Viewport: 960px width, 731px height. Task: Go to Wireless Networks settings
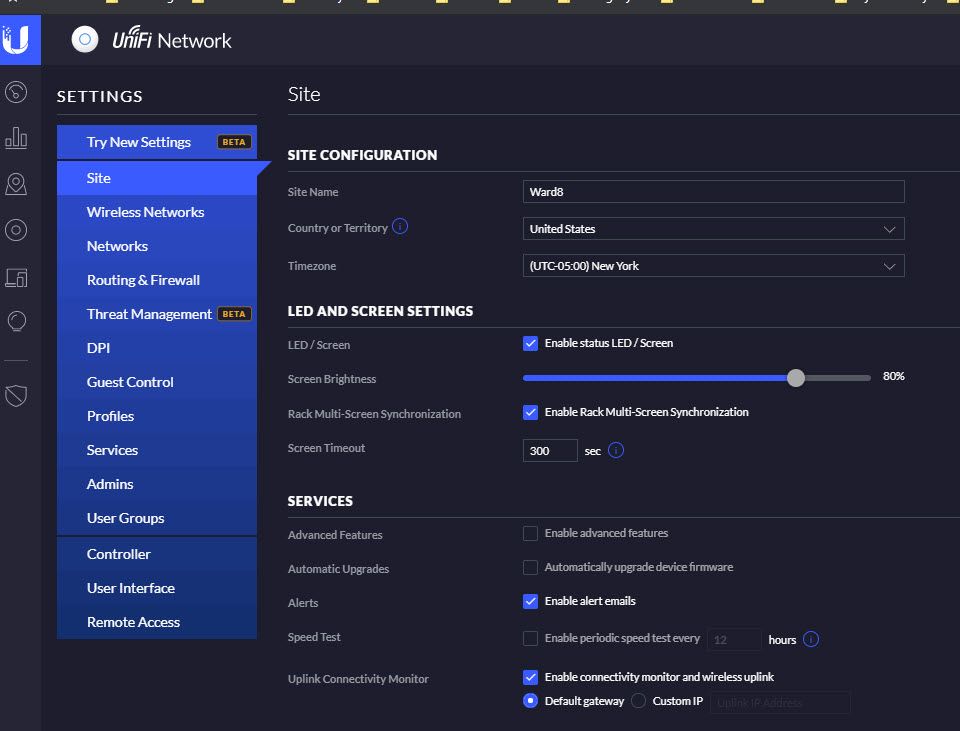click(145, 212)
